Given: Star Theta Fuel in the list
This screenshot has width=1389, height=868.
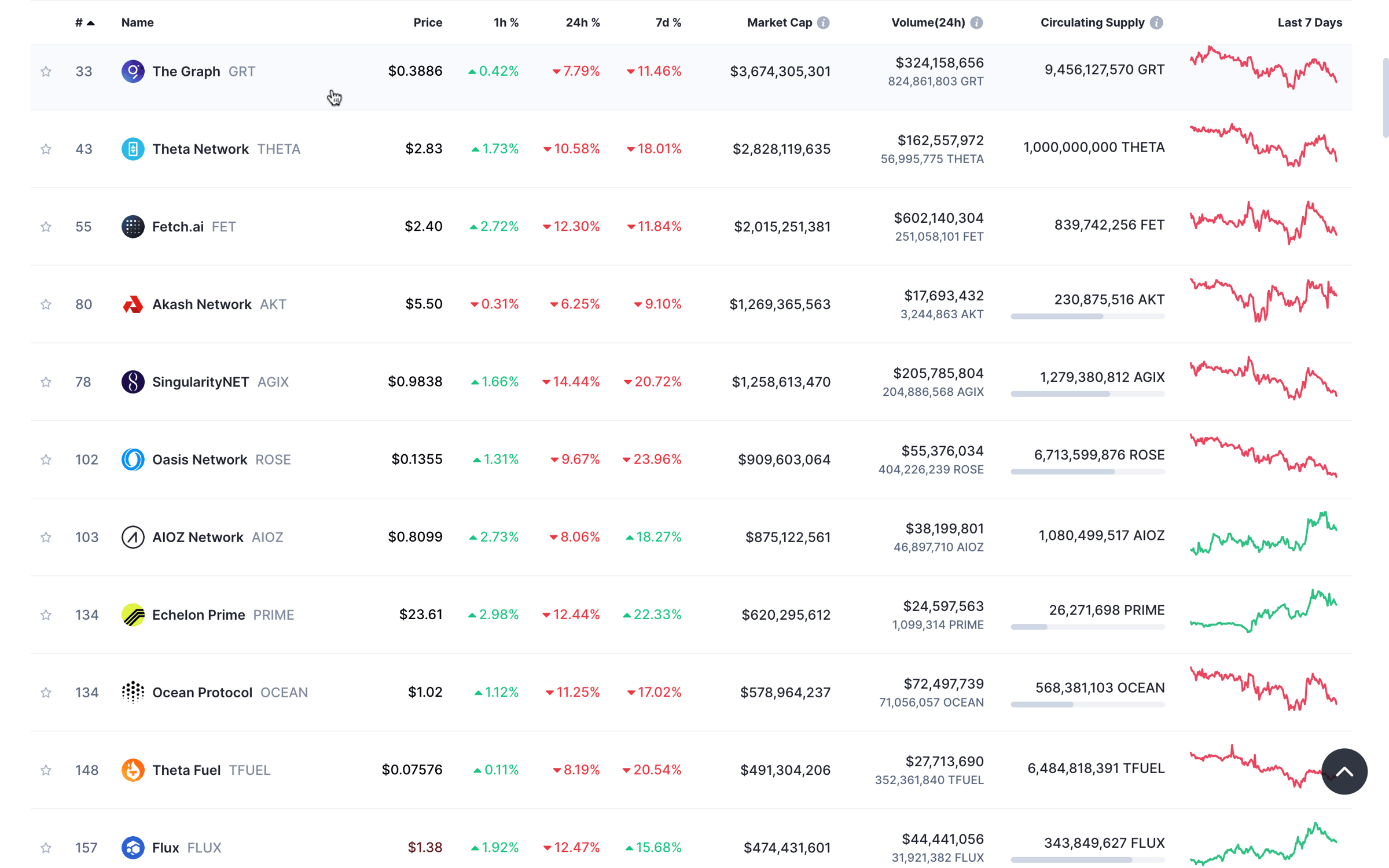Looking at the screenshot, I should click(x=46, y=770).
